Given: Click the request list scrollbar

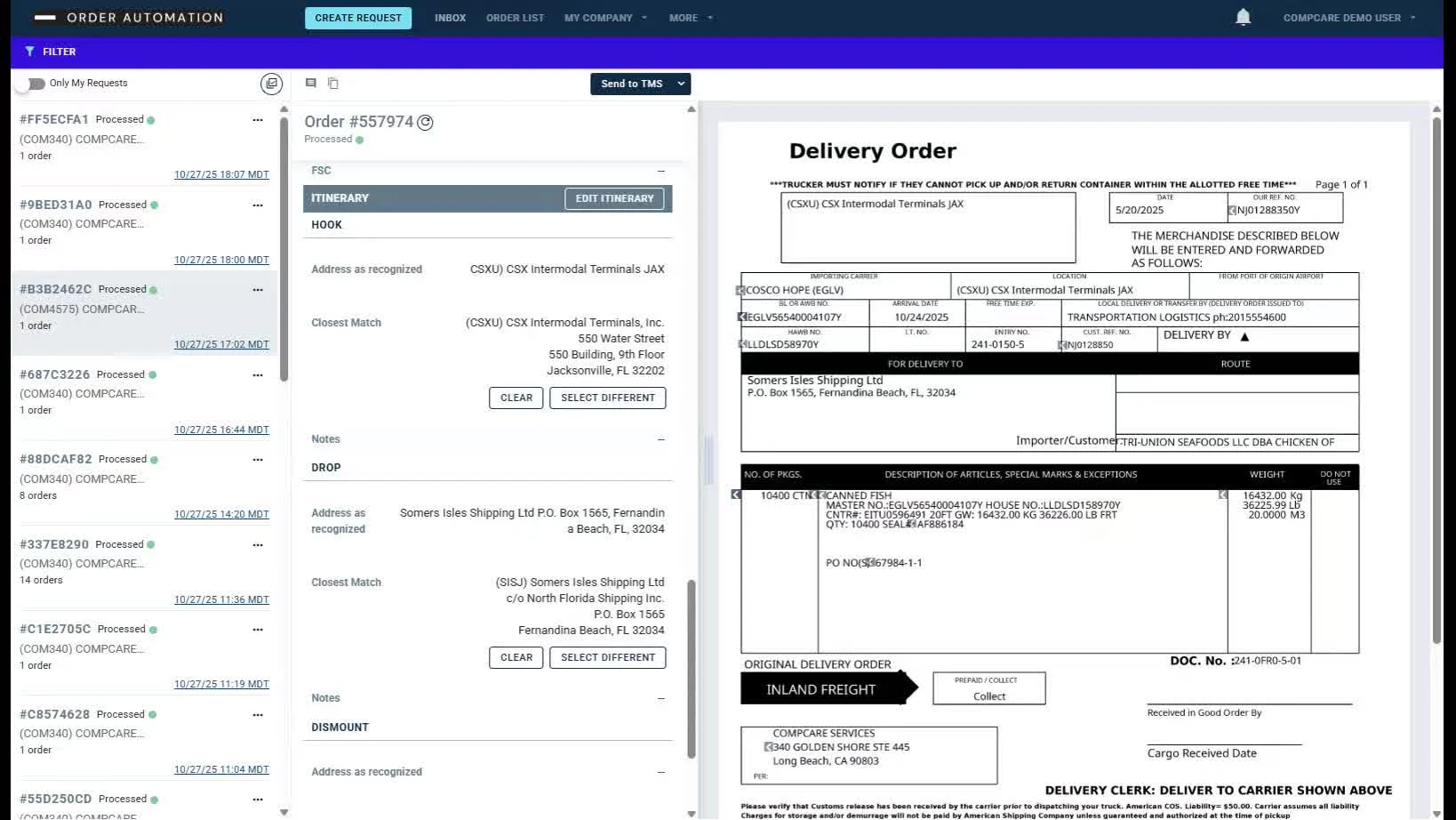Looking at the screenshot, I should coord(284,249).
